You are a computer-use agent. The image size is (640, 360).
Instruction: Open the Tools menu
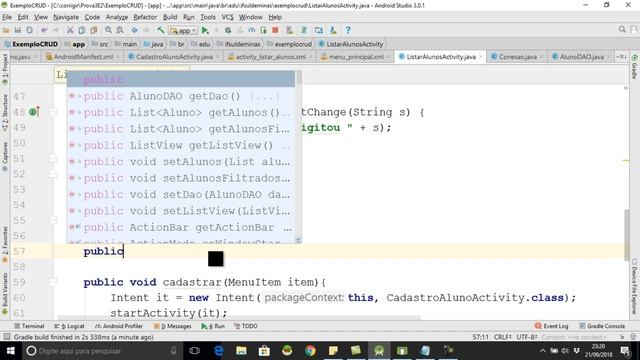coord(208,17)
